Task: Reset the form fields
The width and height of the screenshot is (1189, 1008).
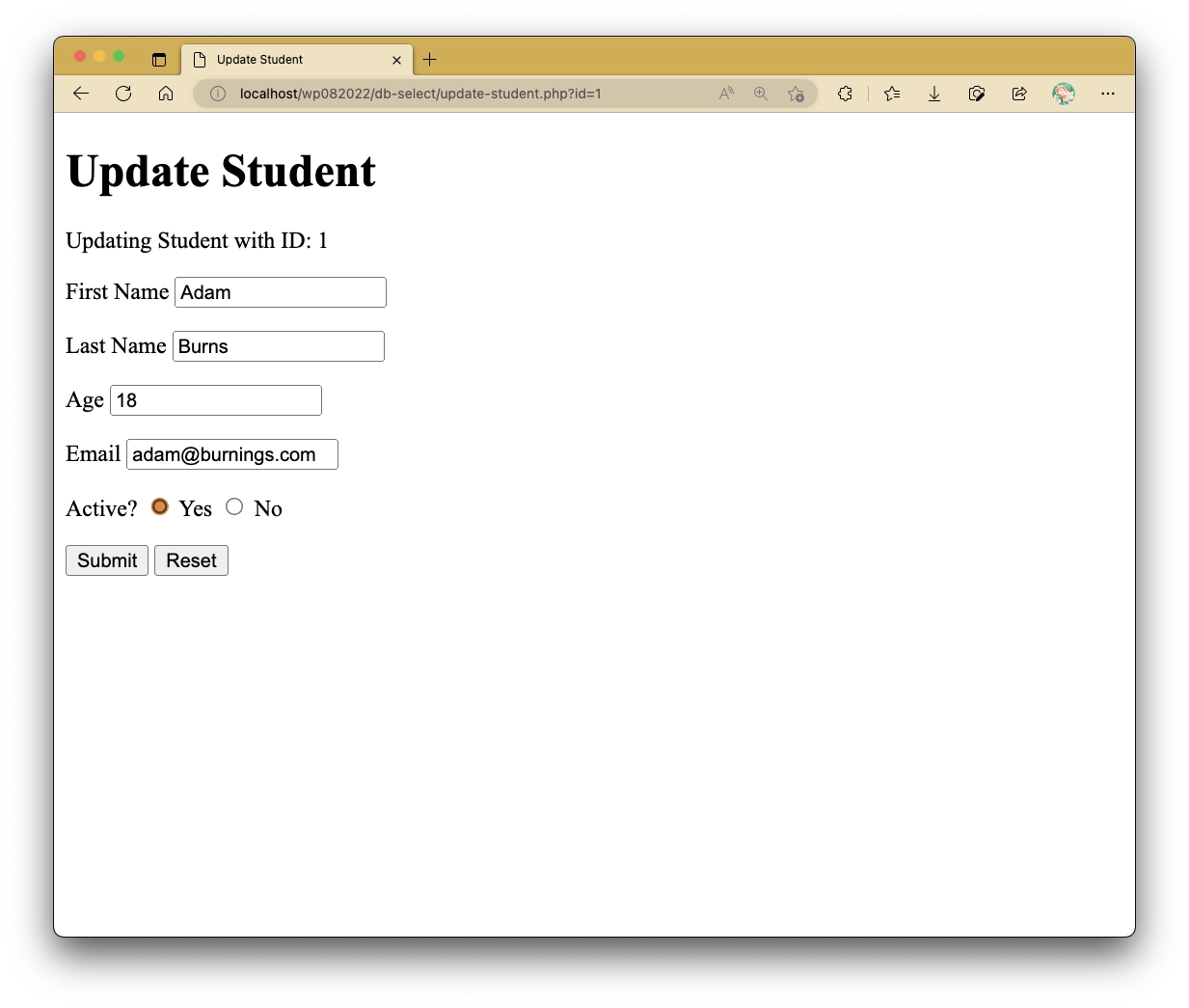Action: (191, 560)
